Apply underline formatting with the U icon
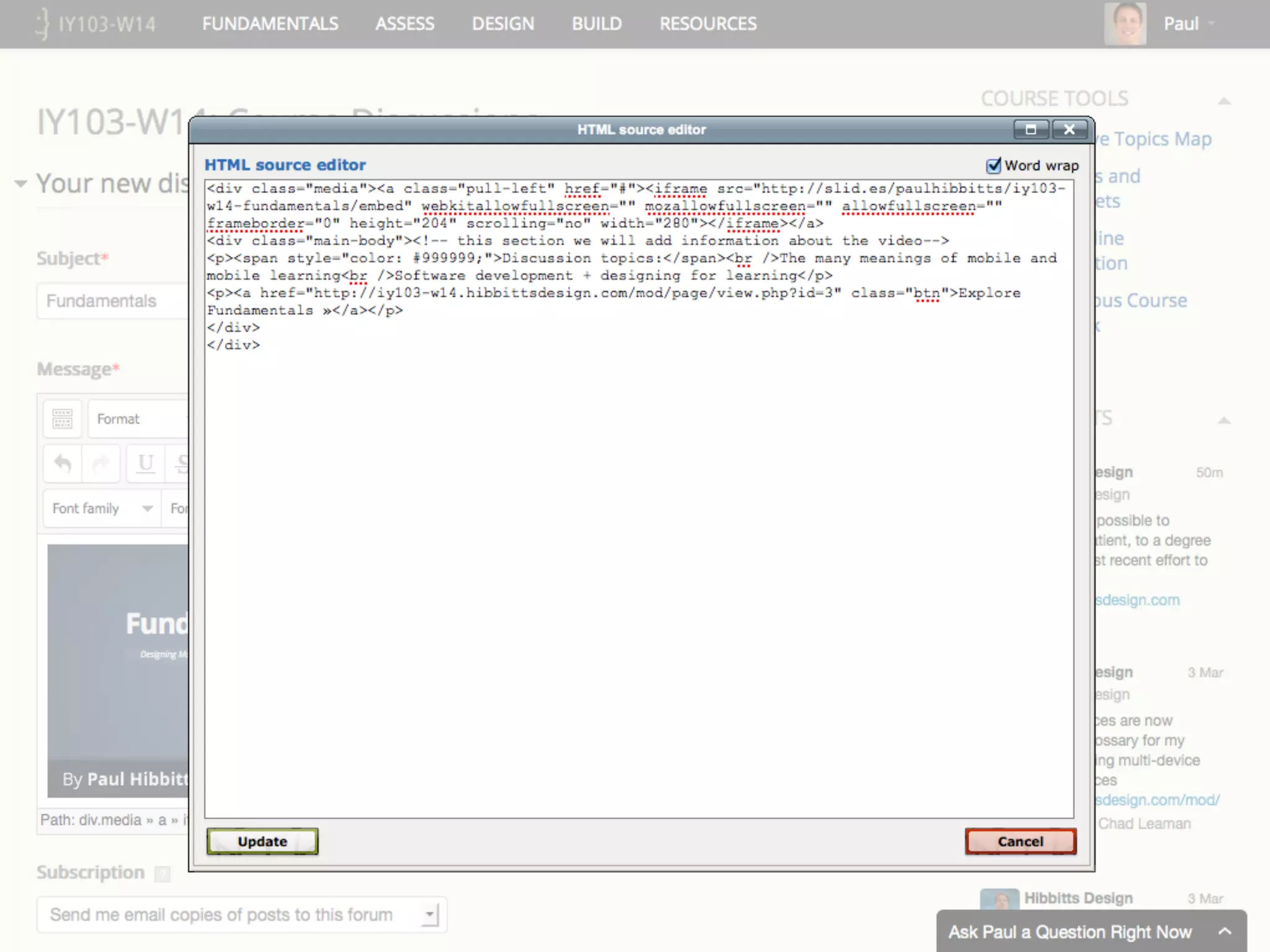This screenshot has height=952, width=1270. [x=146, y=463]
